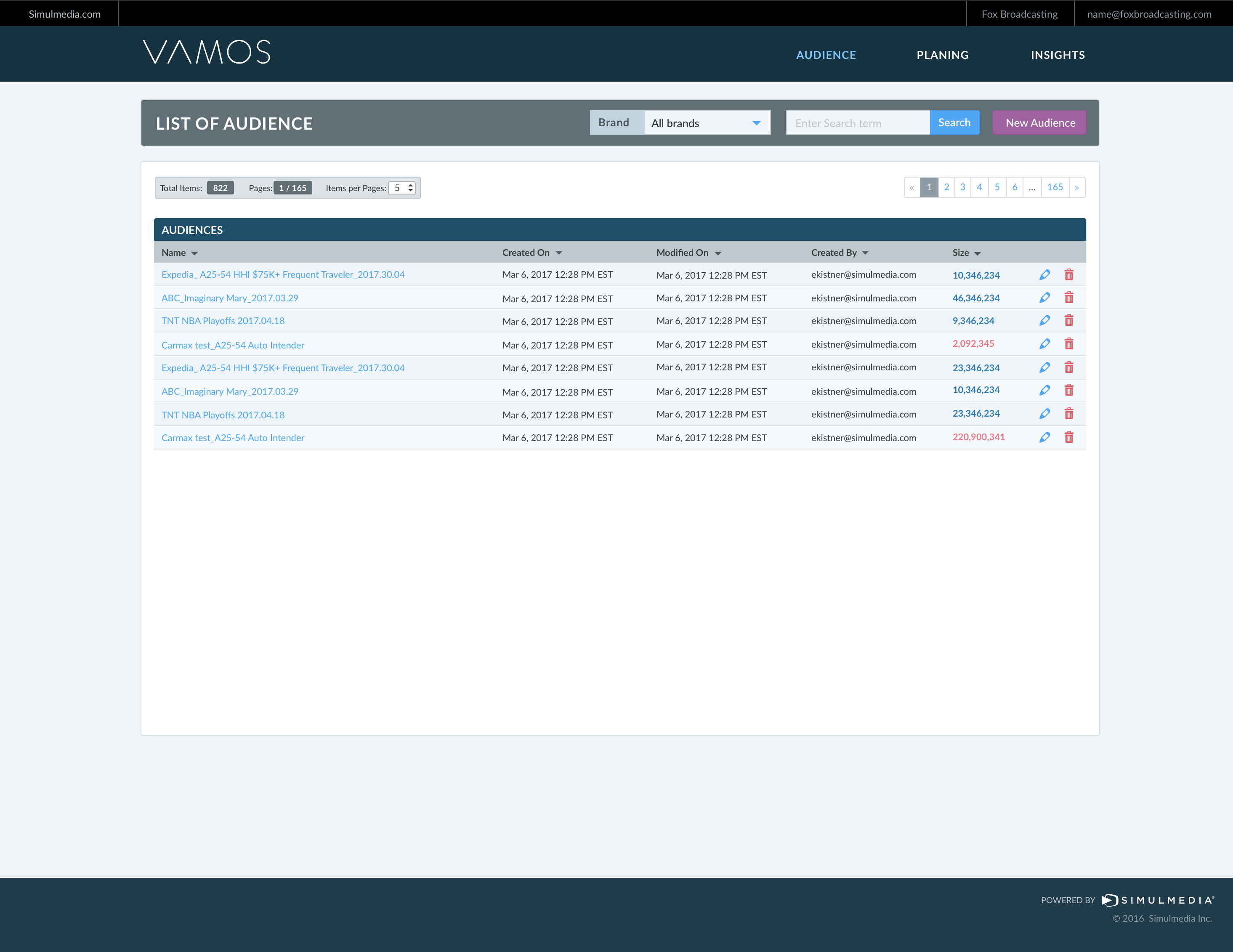Delete the Carmax test audience sized 220,900,341
The image size is (1233, 952).
pos(1069,437)
